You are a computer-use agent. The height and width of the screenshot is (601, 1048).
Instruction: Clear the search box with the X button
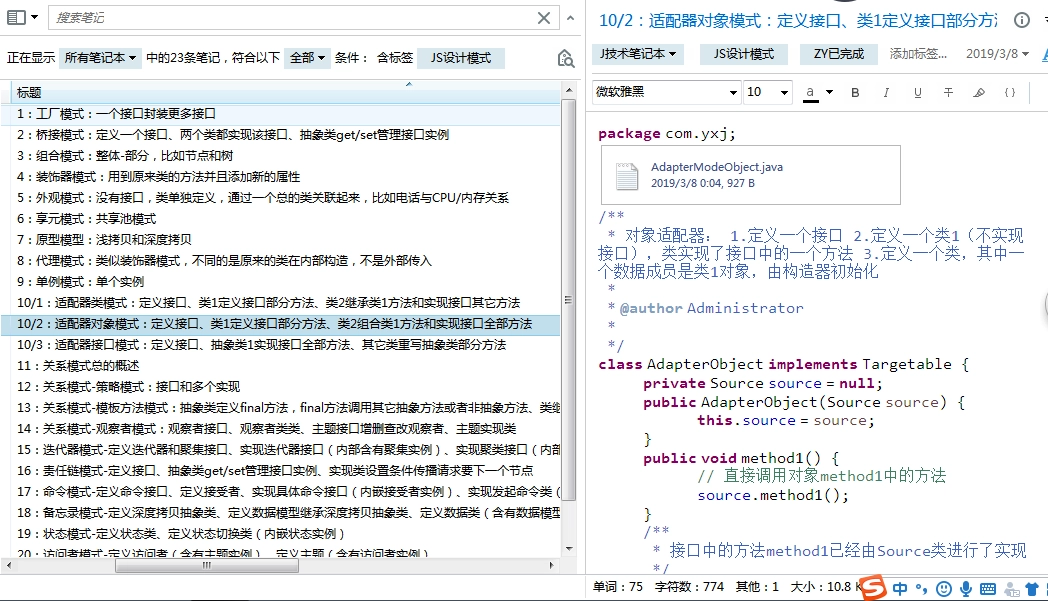point(546,18)
